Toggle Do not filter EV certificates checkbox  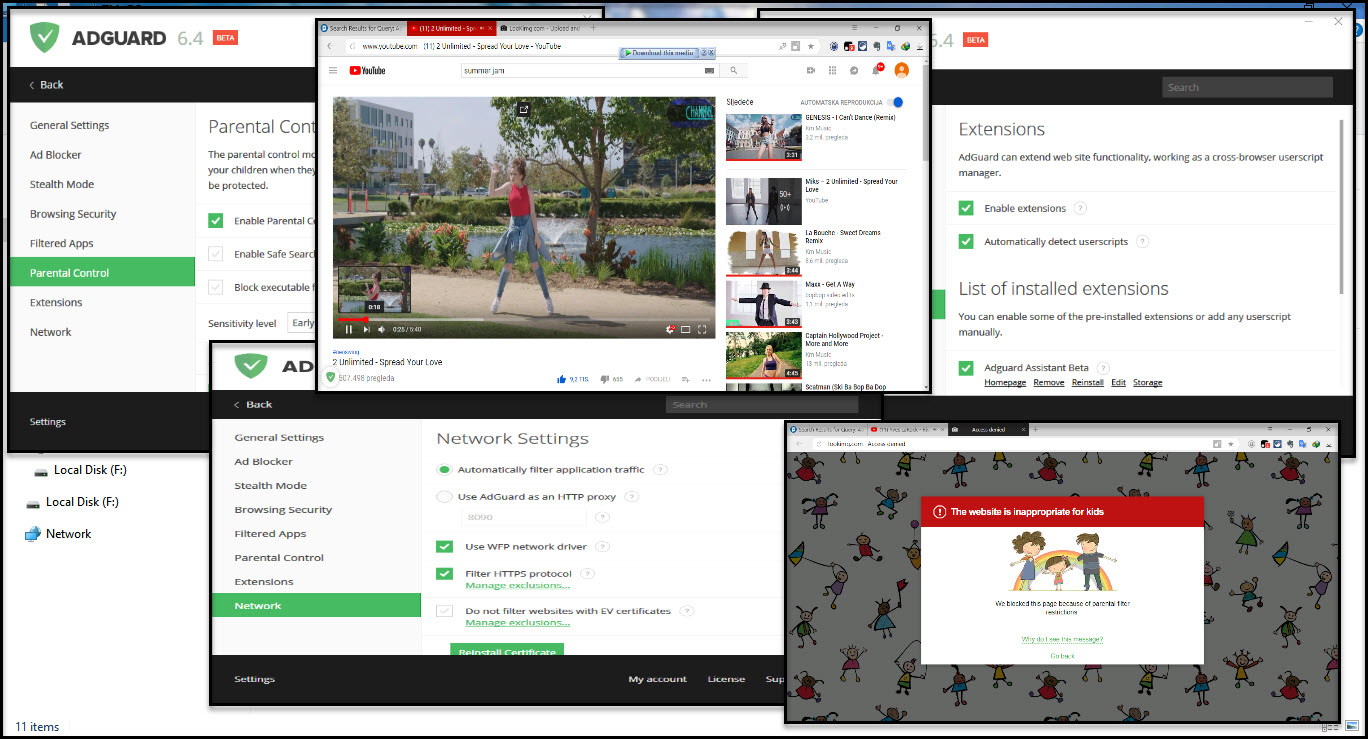pyautogui.click(x=444, y=610)
